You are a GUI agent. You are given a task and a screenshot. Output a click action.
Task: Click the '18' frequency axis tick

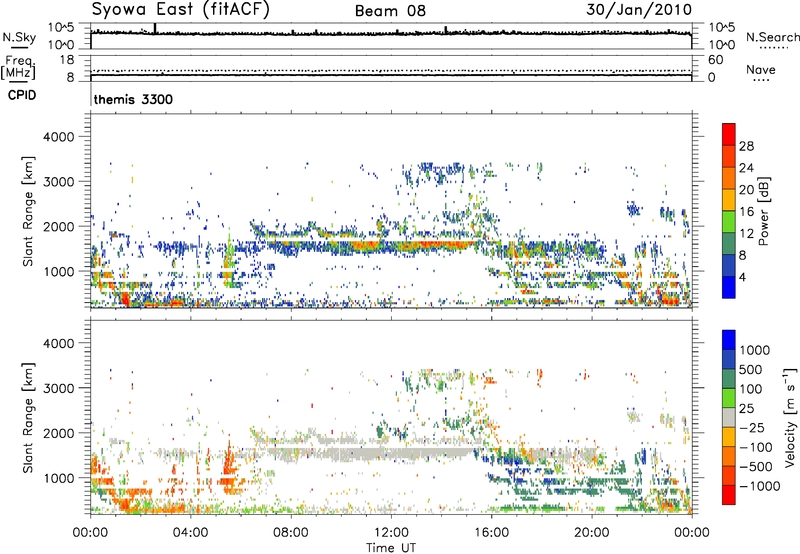coord(67,60)
